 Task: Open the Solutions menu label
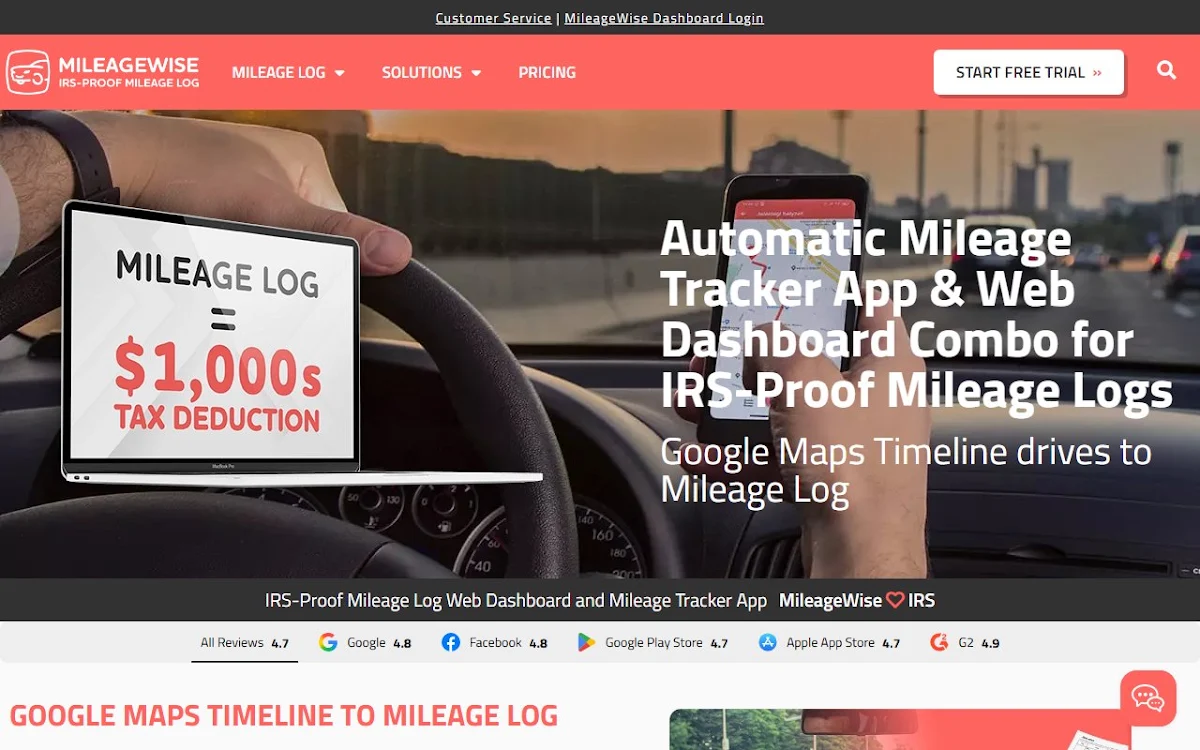422,73
